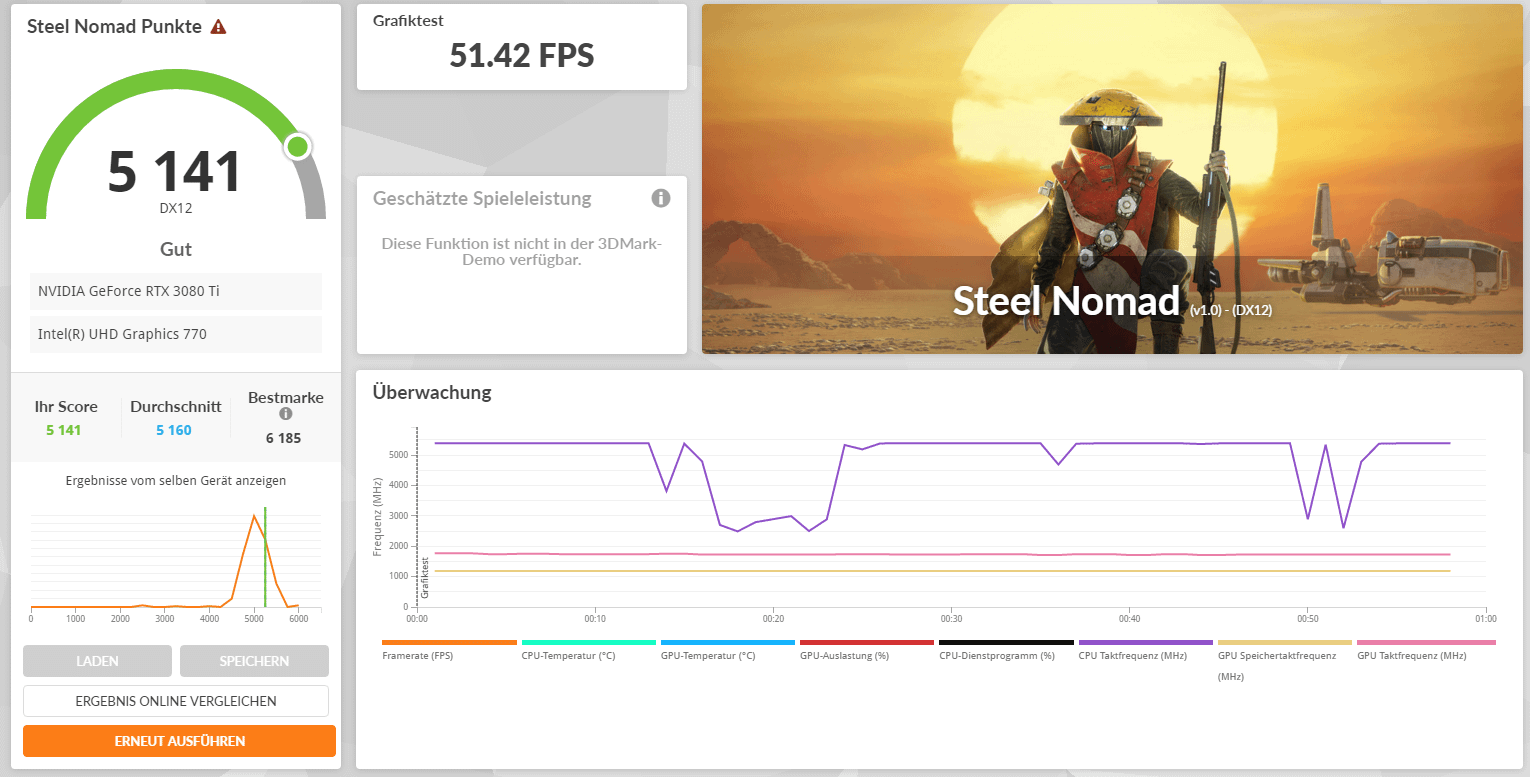Run the benchmark again with ERNEUT AUSFÜHREN

[x=179, y=741]
